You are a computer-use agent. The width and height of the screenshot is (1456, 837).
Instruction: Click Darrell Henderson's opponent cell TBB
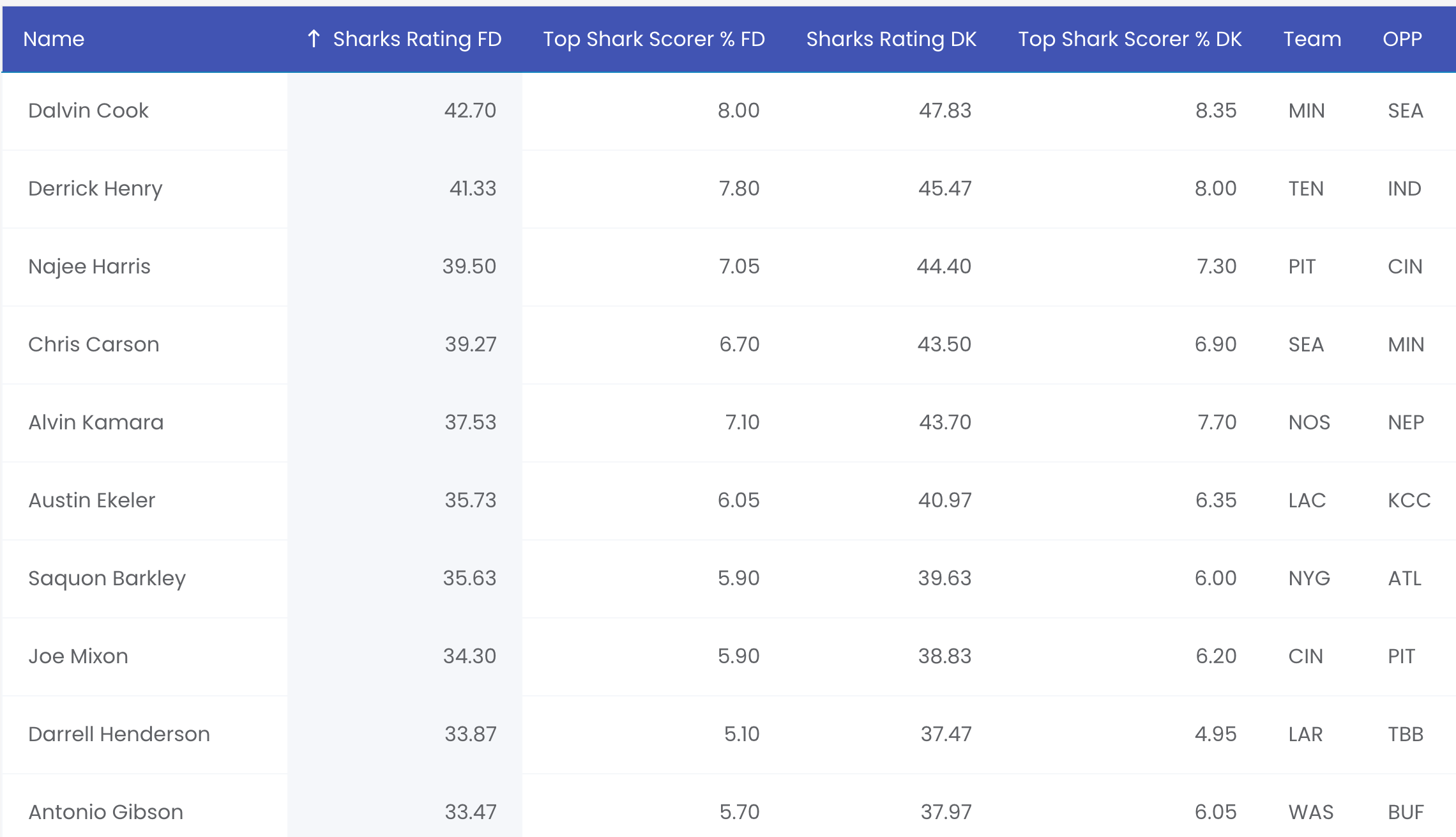click(x=1406, y=734)
